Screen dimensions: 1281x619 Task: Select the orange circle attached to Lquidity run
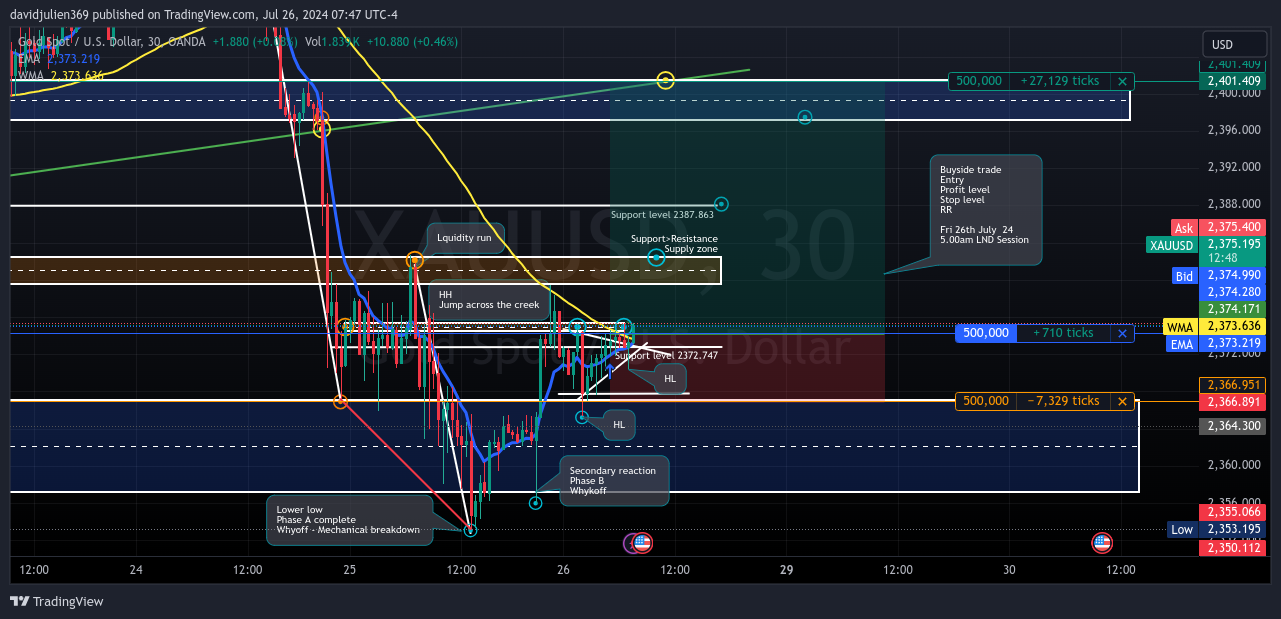[x=414, y=260]
